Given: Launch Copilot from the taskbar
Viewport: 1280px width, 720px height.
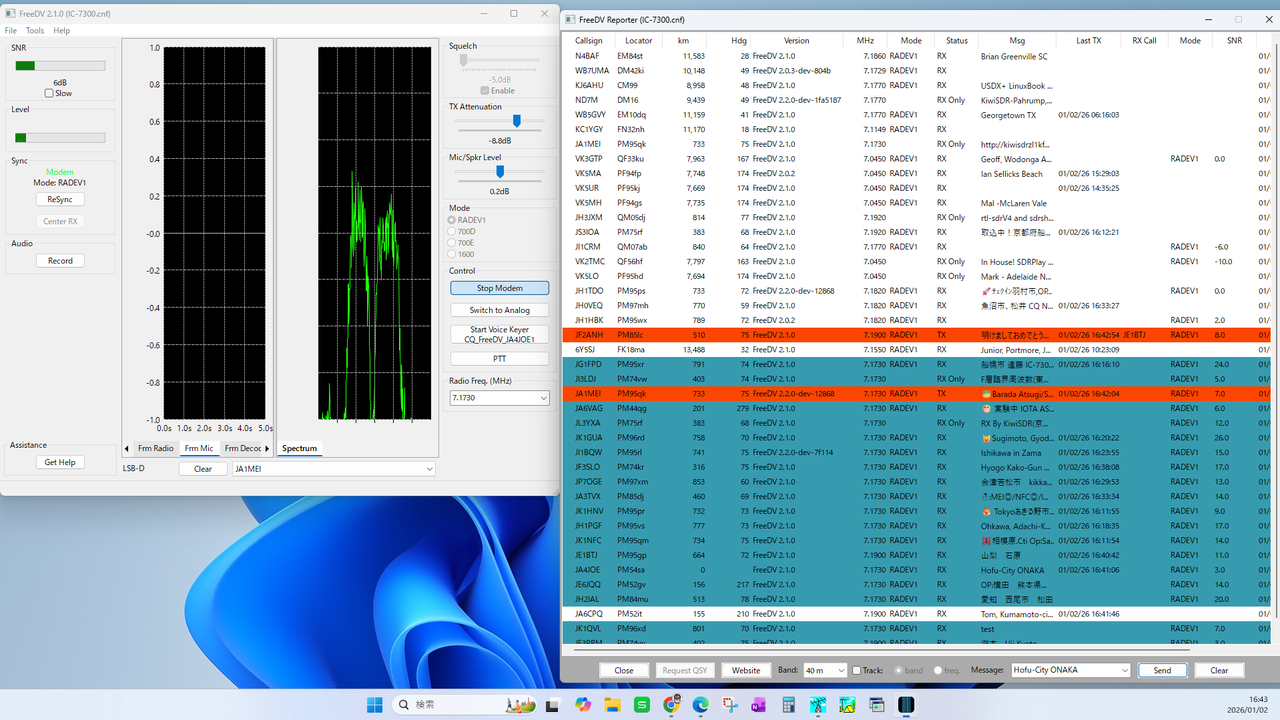Looking at the screenshot, I should 583,705.
